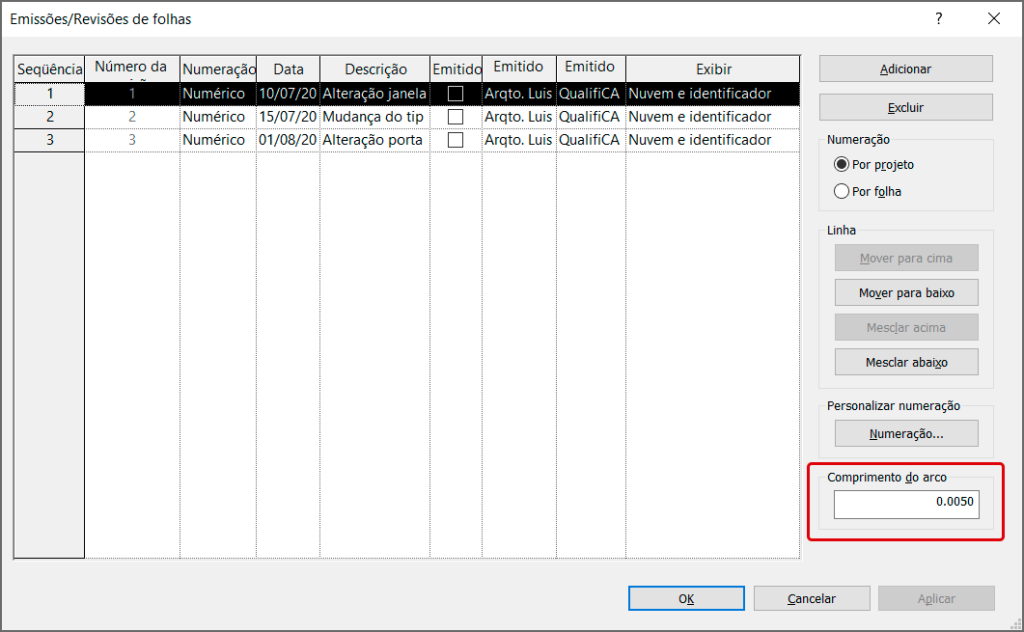Edit the Data cell showing '15/07/20'
The image size is (1024, 632).
pos(288,117)
